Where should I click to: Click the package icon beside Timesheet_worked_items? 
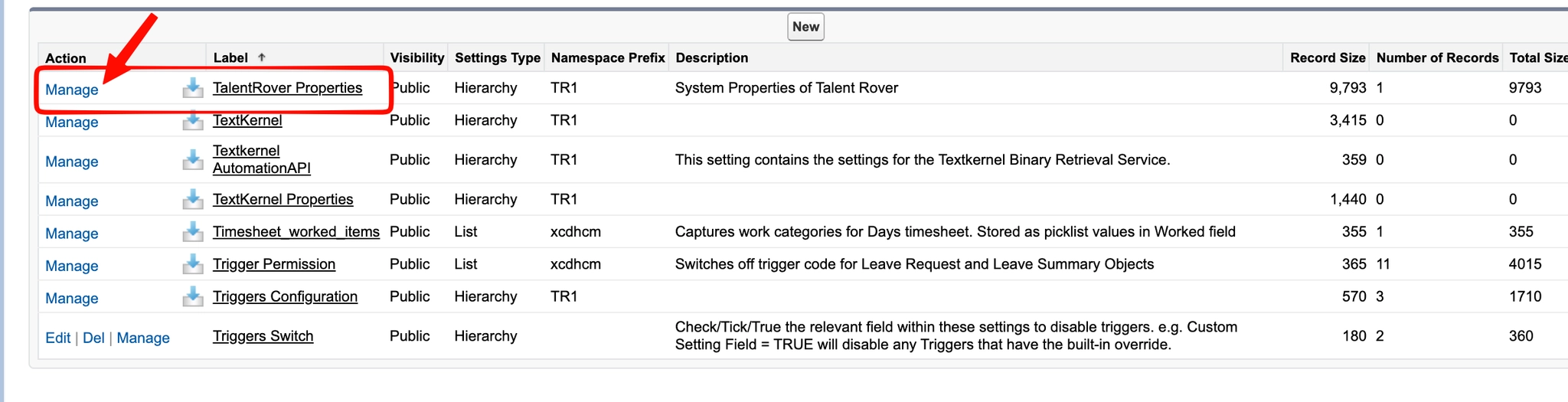point(193,231)
